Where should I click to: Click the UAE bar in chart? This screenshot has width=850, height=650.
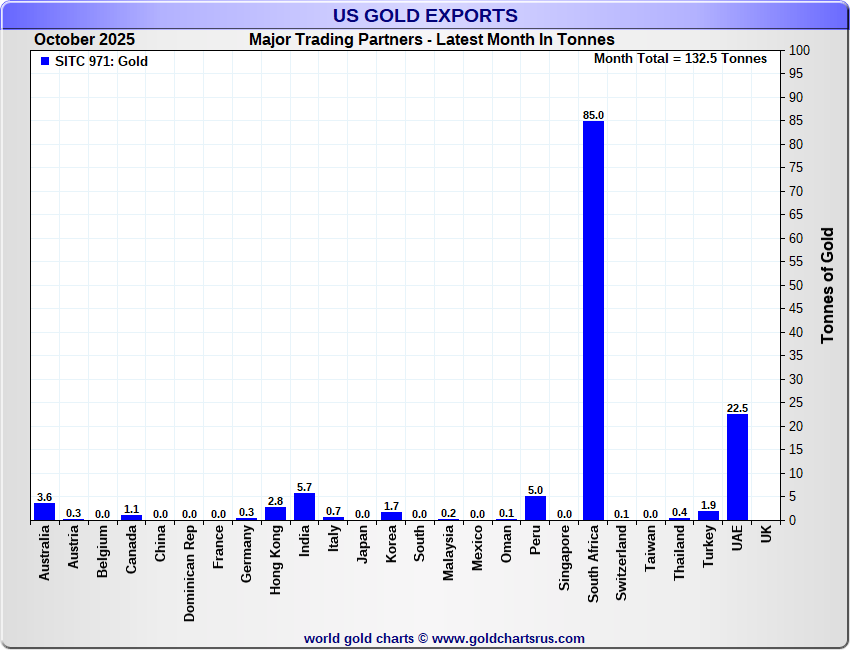737,467
